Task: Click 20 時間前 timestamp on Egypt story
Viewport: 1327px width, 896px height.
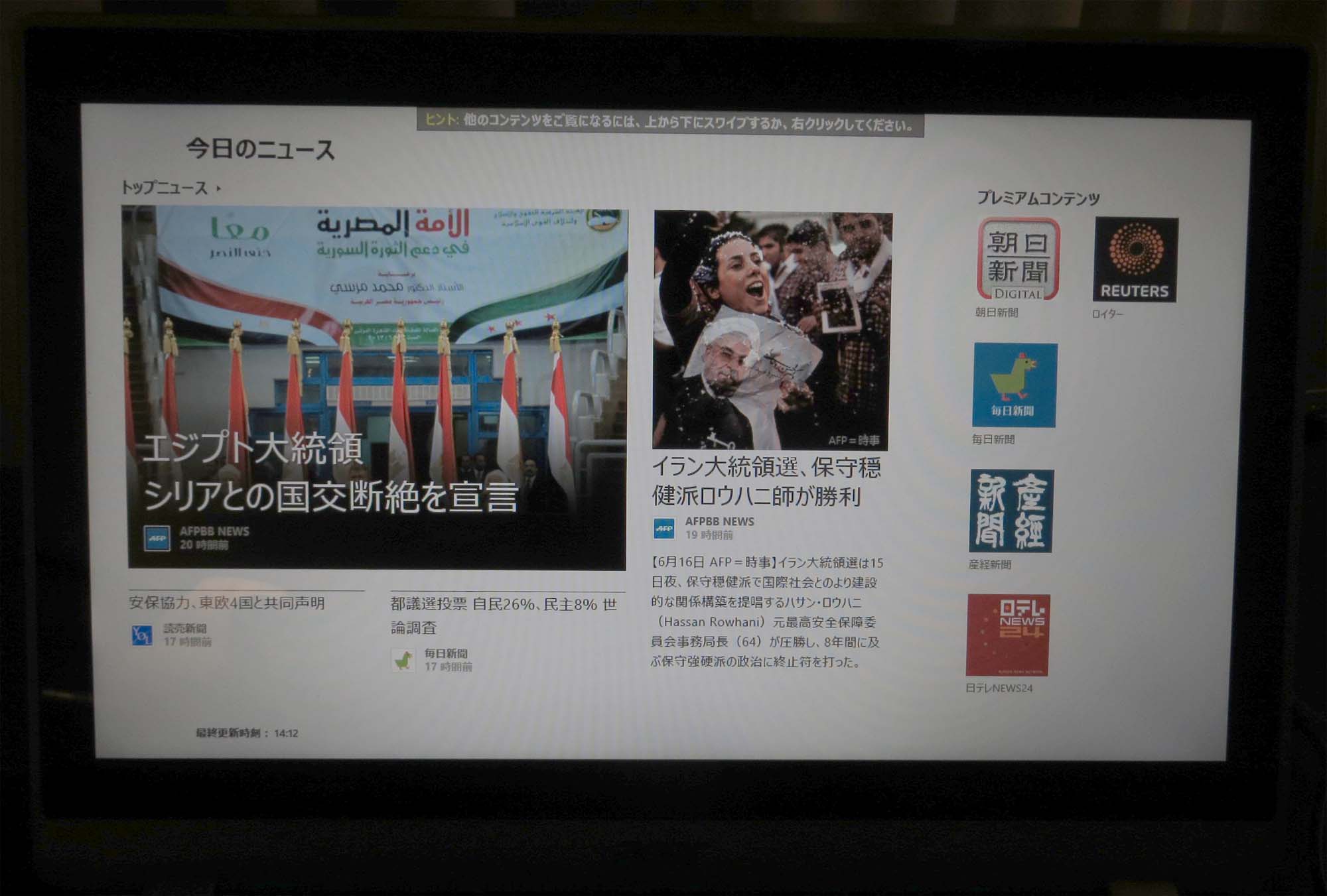Action: coord(204,545)
